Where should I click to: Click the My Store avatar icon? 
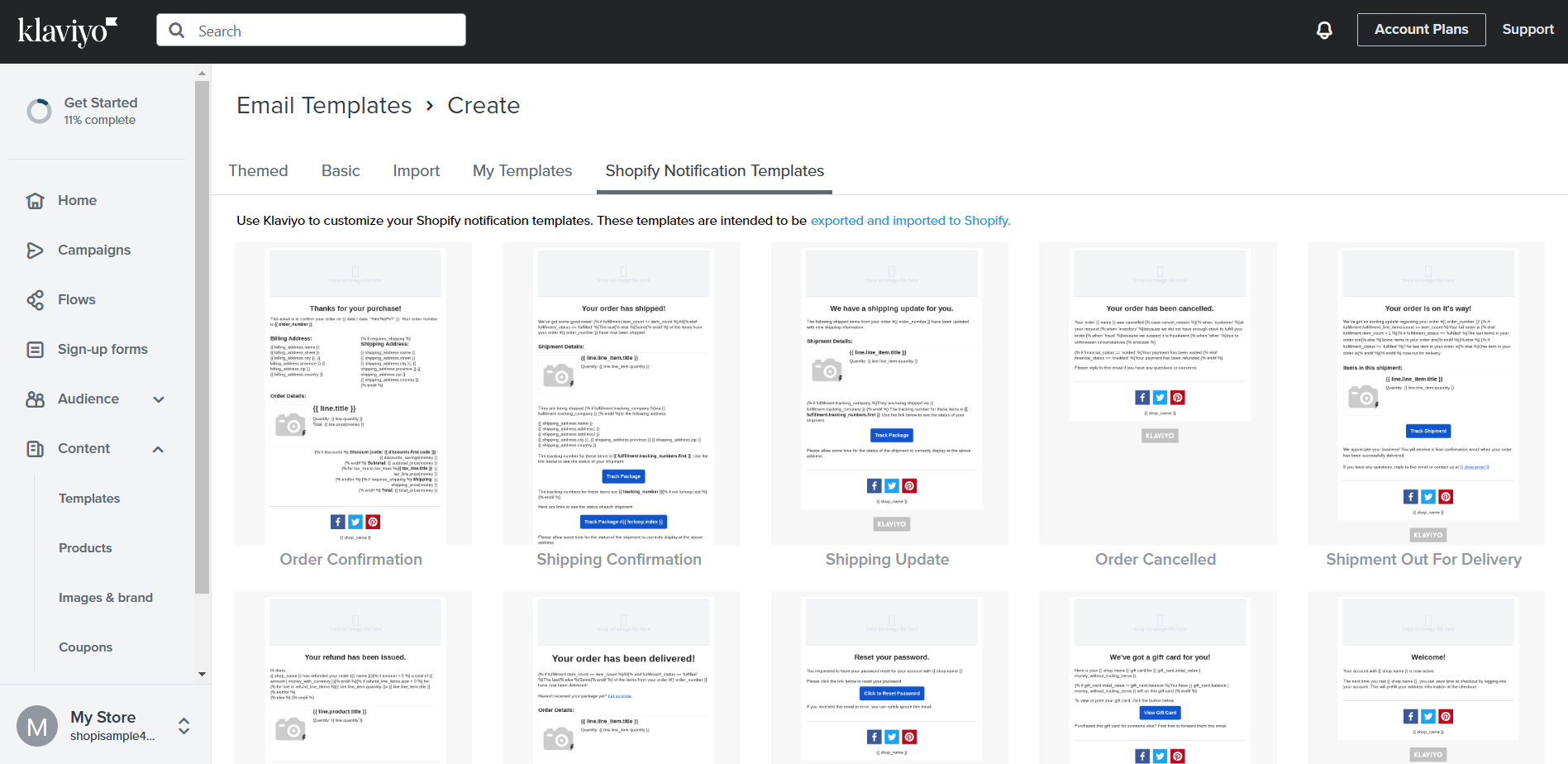pyautogui.click(x=37, y=726)
